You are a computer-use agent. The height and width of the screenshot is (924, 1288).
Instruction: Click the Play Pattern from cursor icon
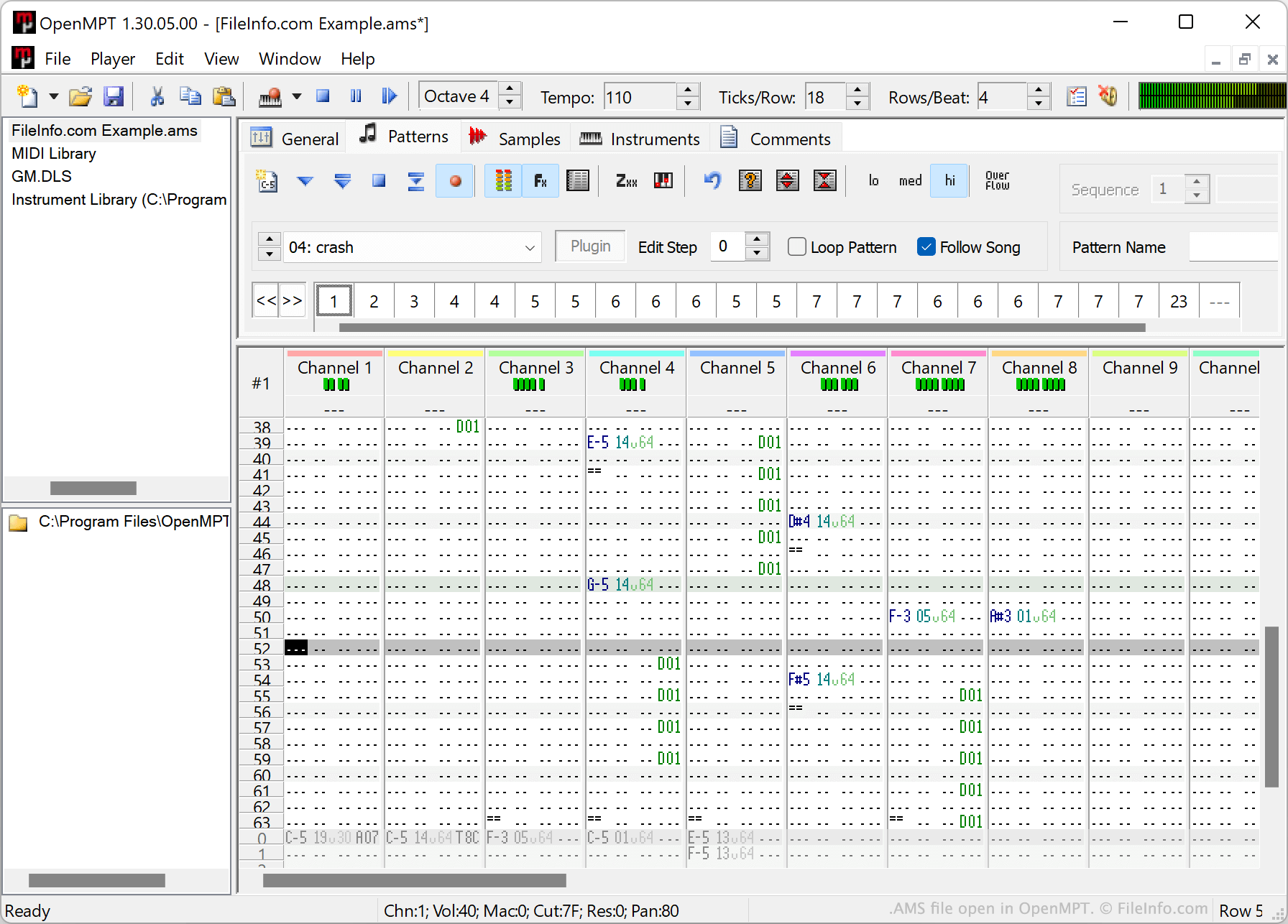[x=305, y=181]
